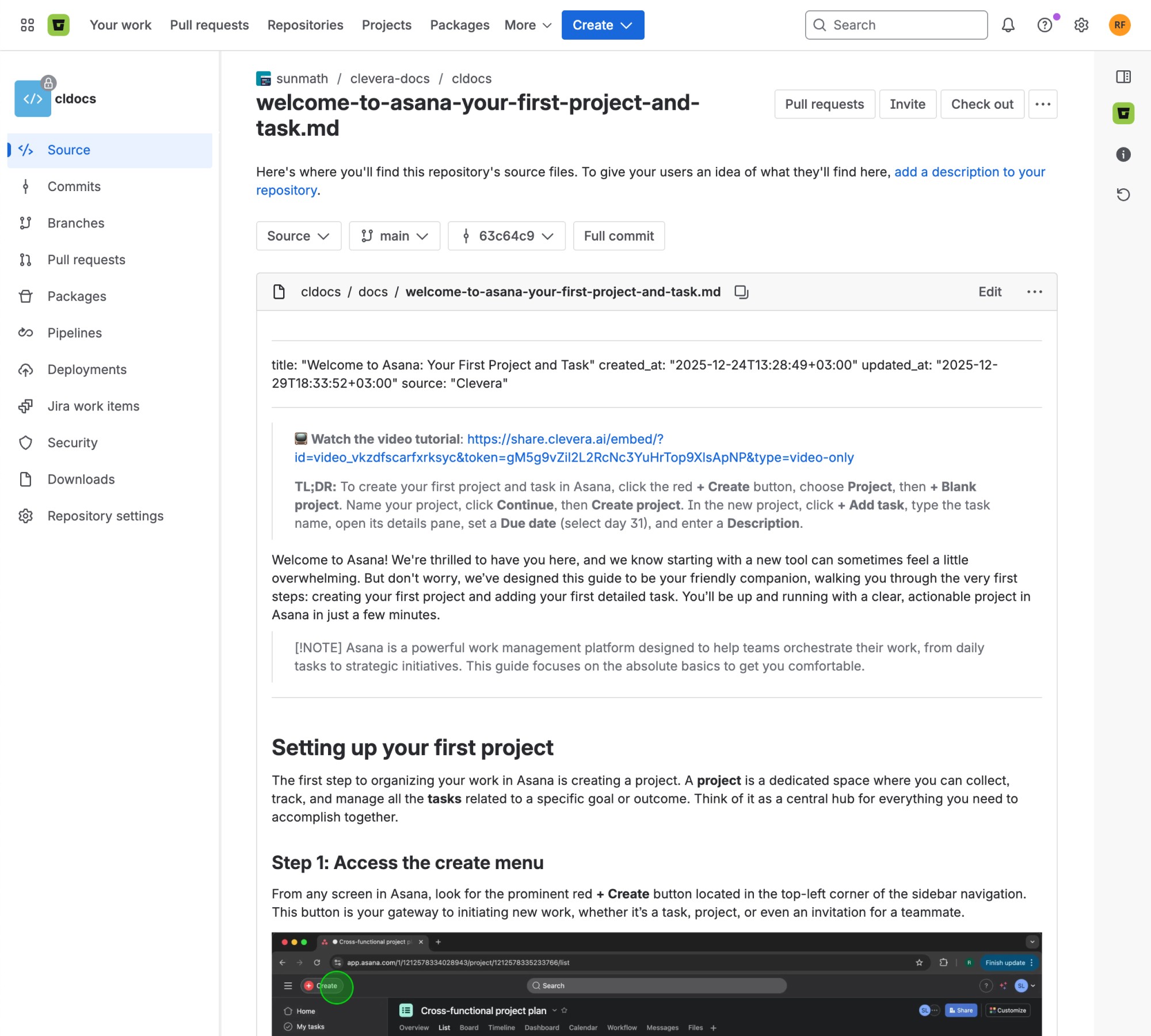Click the Edit file button
Image resolution: width=1151 pixels, height=1036 pixels.
pyautogui.click(x=989, y=292)
